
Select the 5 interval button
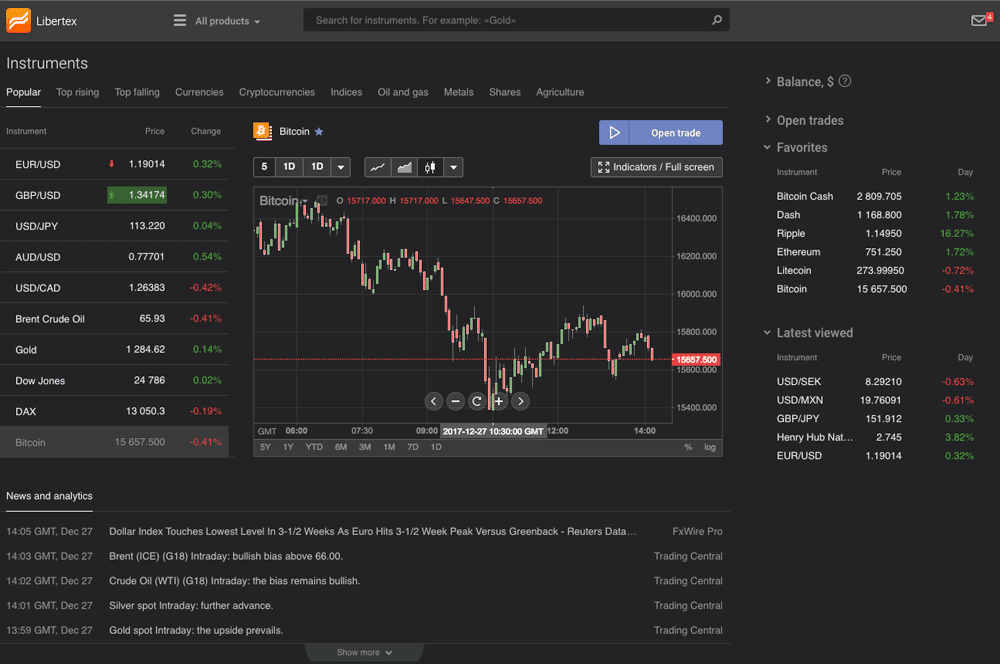tap(264, 167)
